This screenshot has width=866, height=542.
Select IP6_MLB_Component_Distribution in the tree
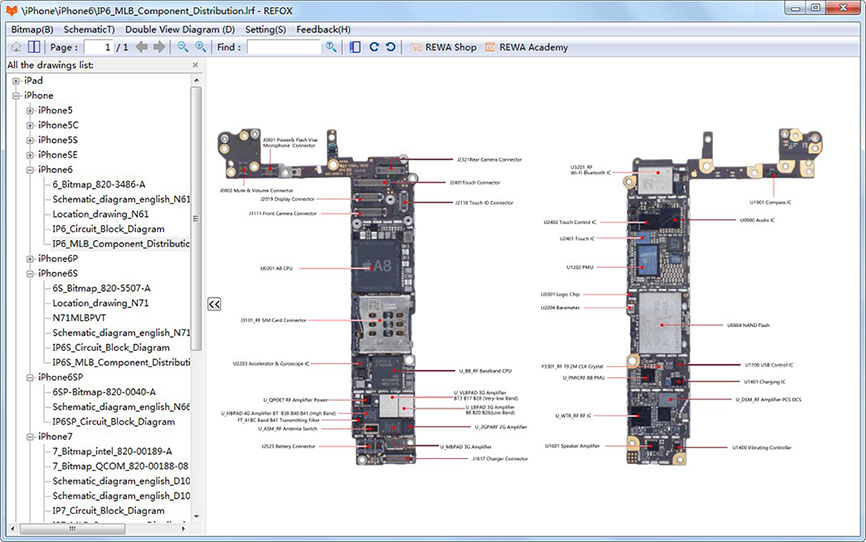pos(121,244)
